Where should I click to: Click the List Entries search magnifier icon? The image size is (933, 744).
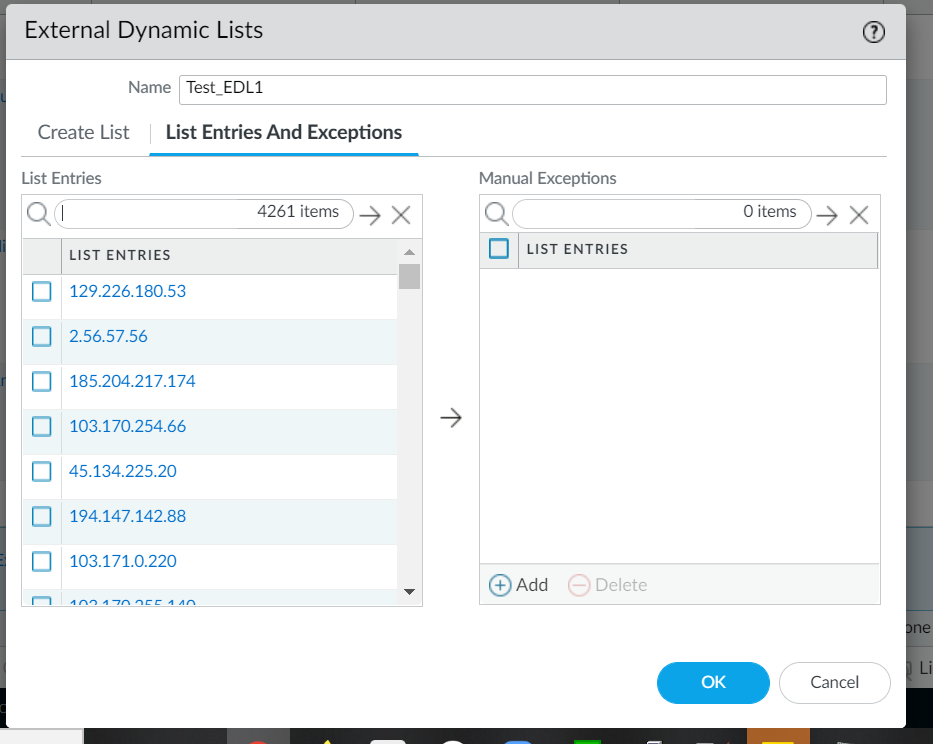(x=38, y=214)
